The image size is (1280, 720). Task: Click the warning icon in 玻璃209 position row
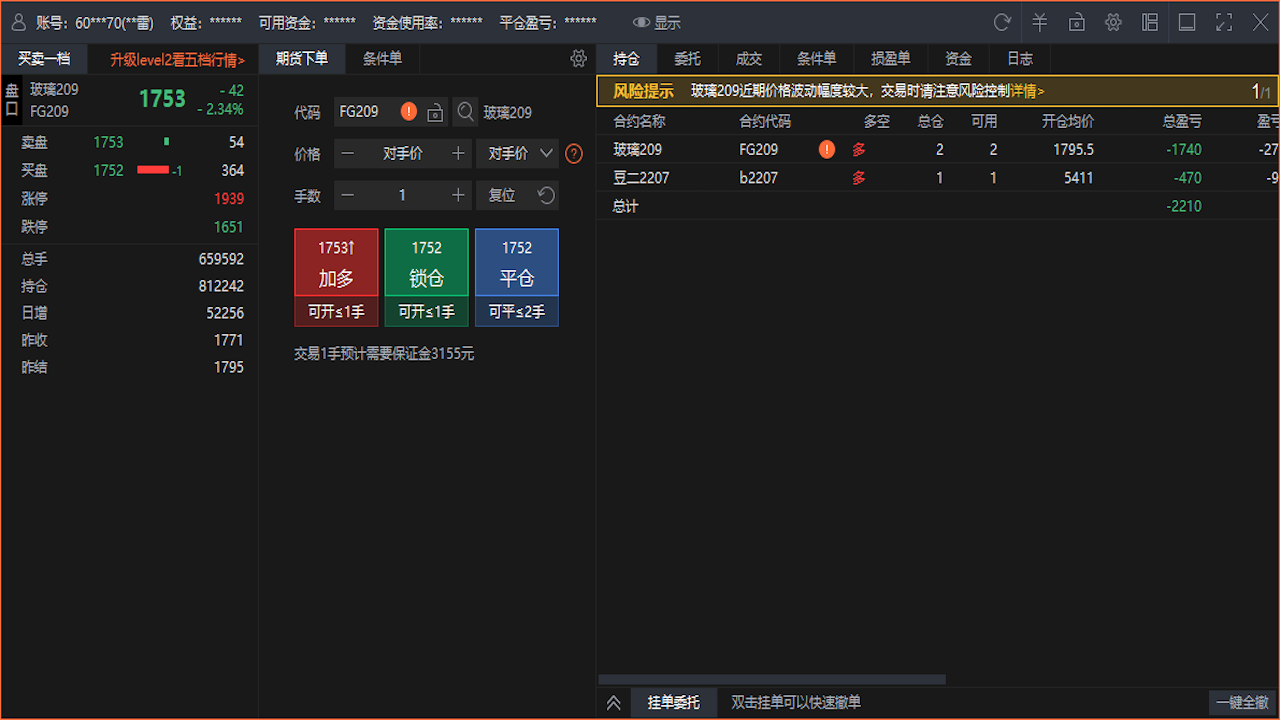click(x=827, y=150)
